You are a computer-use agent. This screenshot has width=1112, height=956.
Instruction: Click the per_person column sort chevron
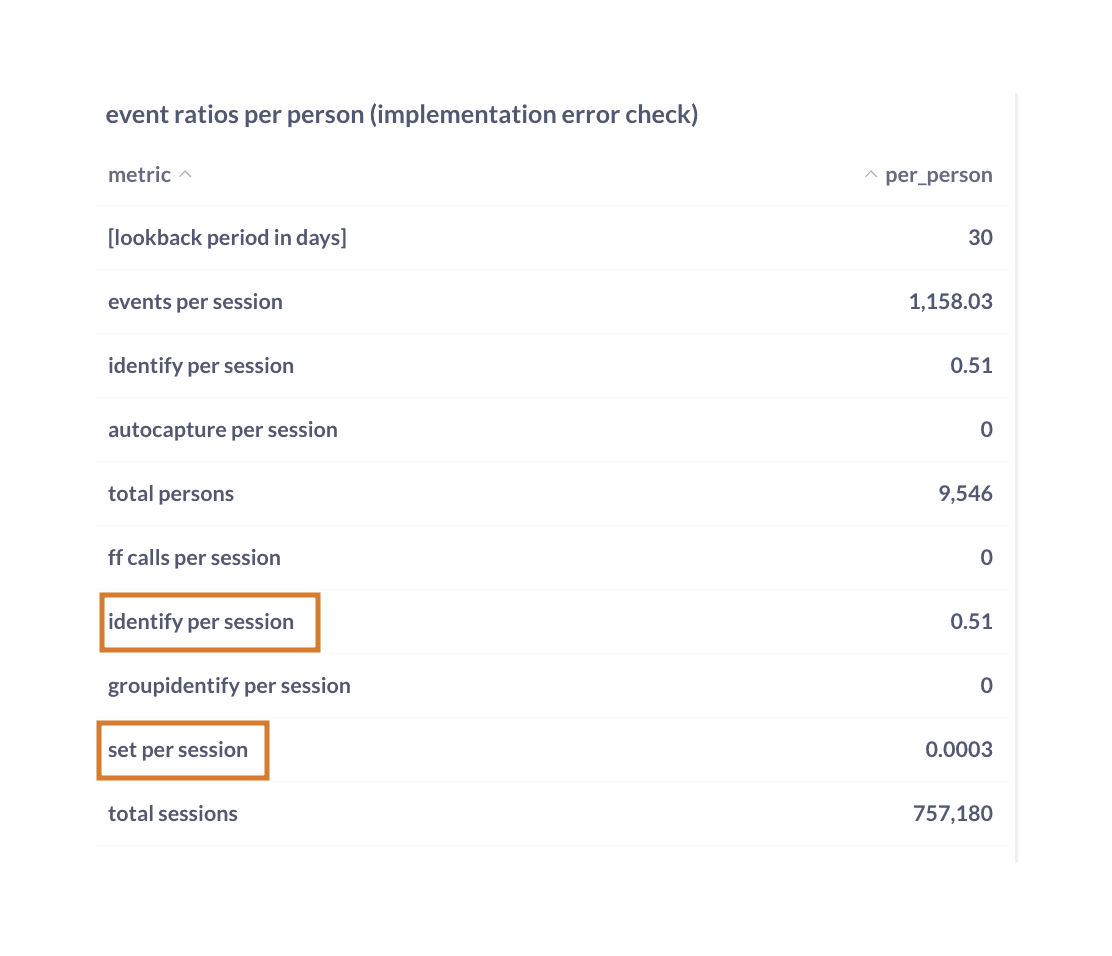870,174
